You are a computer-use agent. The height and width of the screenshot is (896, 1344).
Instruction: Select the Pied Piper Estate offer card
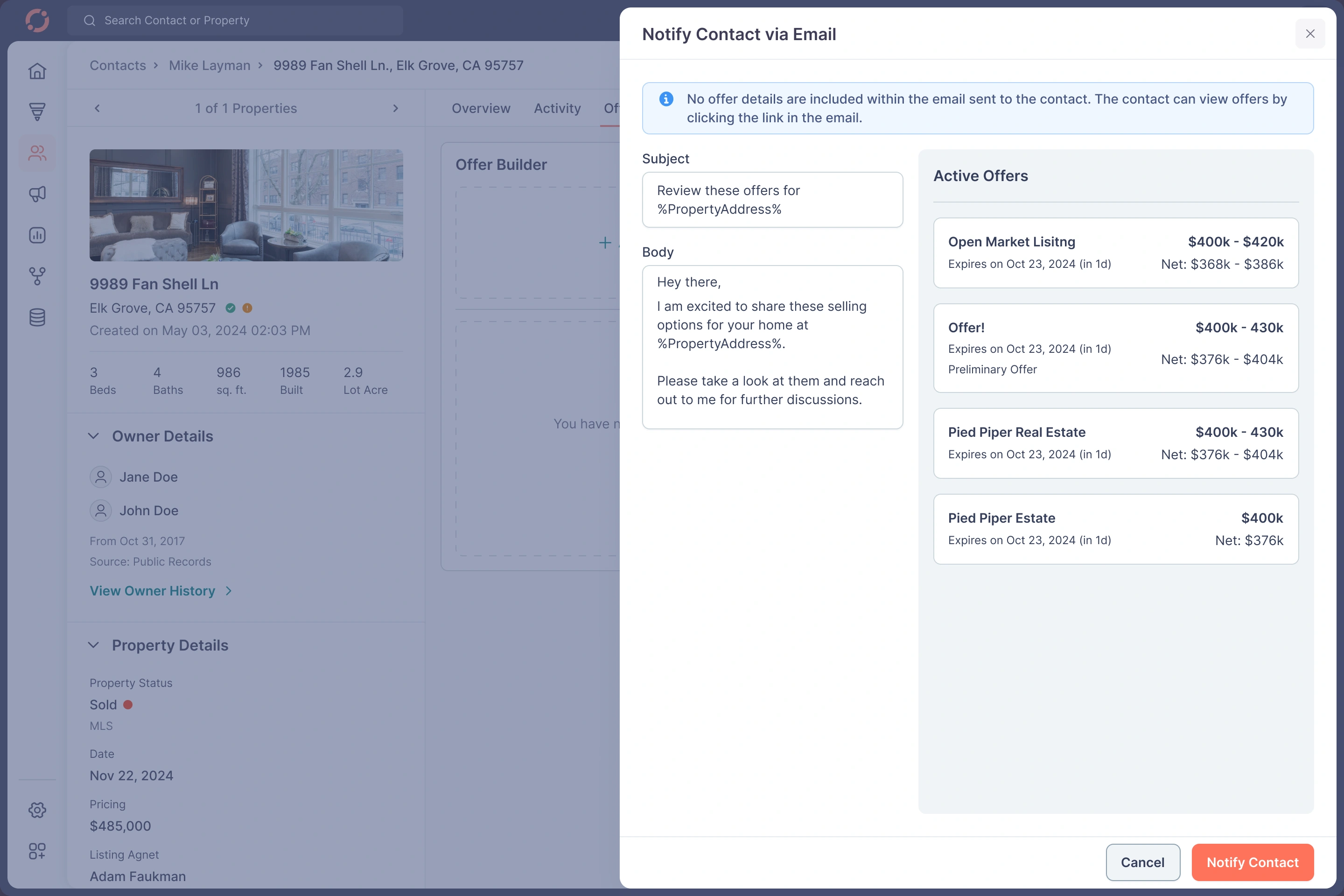(1115, 529)
